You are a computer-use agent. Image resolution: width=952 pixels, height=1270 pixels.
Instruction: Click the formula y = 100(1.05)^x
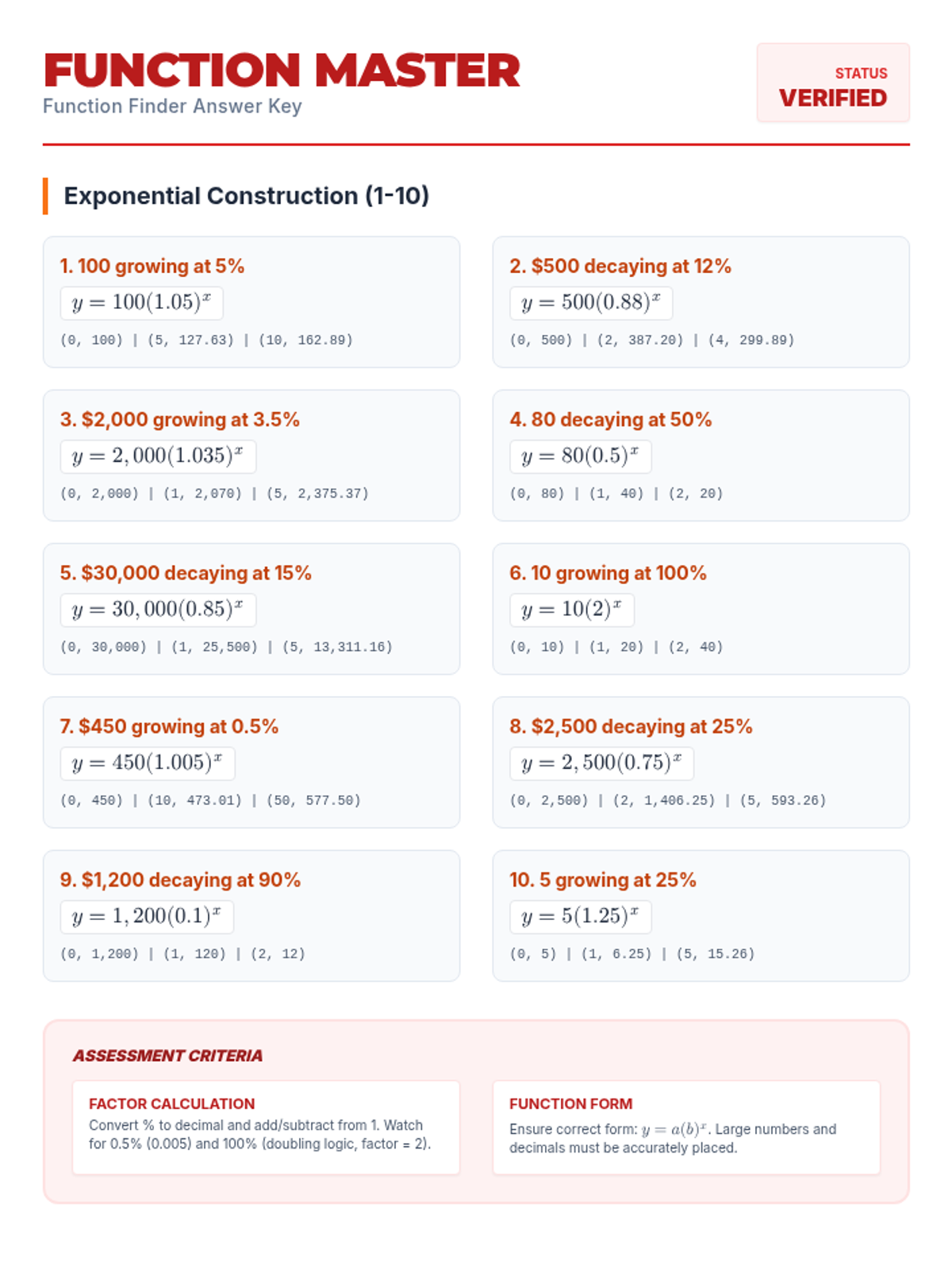pyautogui.click(x=141, y=303)
